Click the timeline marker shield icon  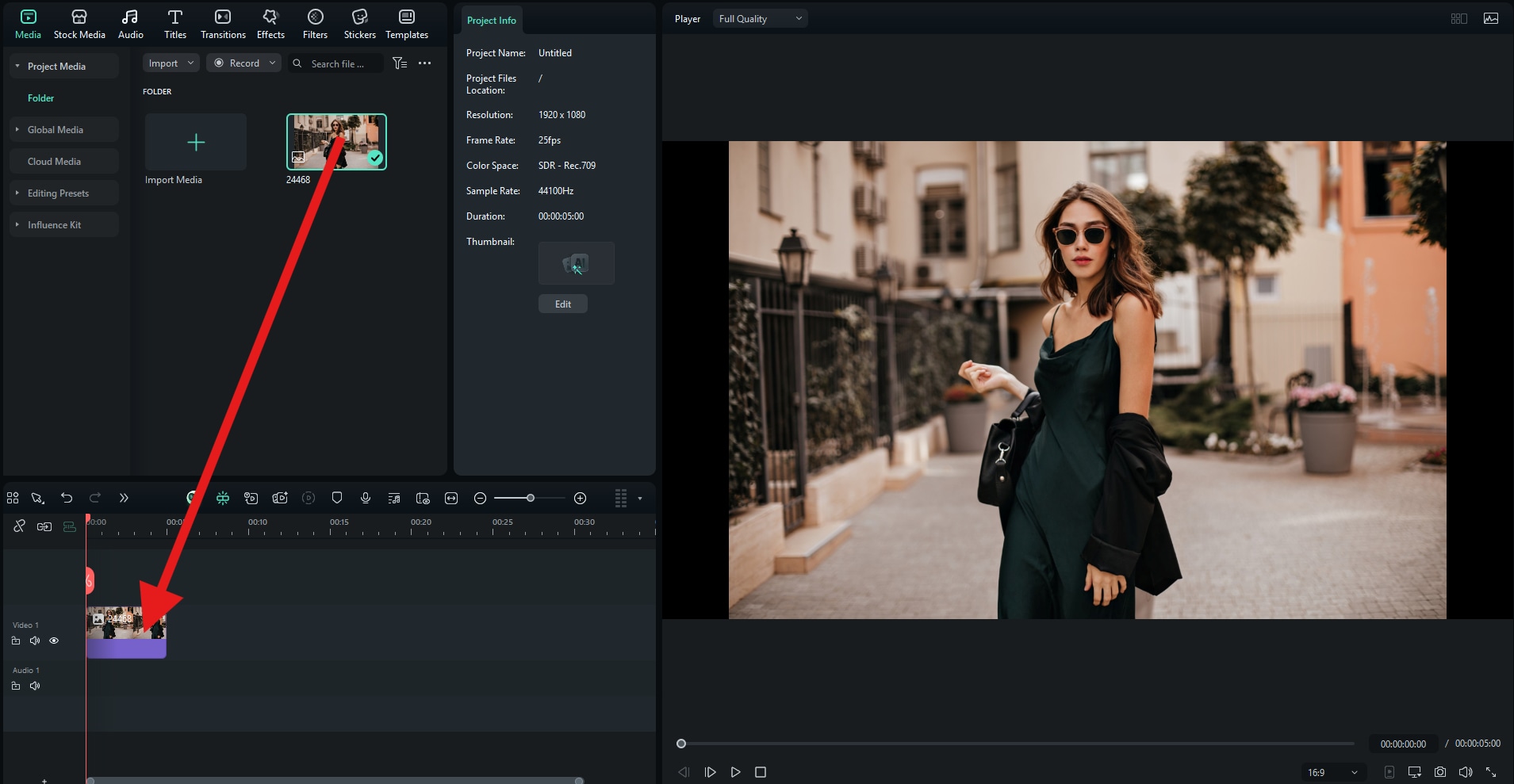click(337, 498)
